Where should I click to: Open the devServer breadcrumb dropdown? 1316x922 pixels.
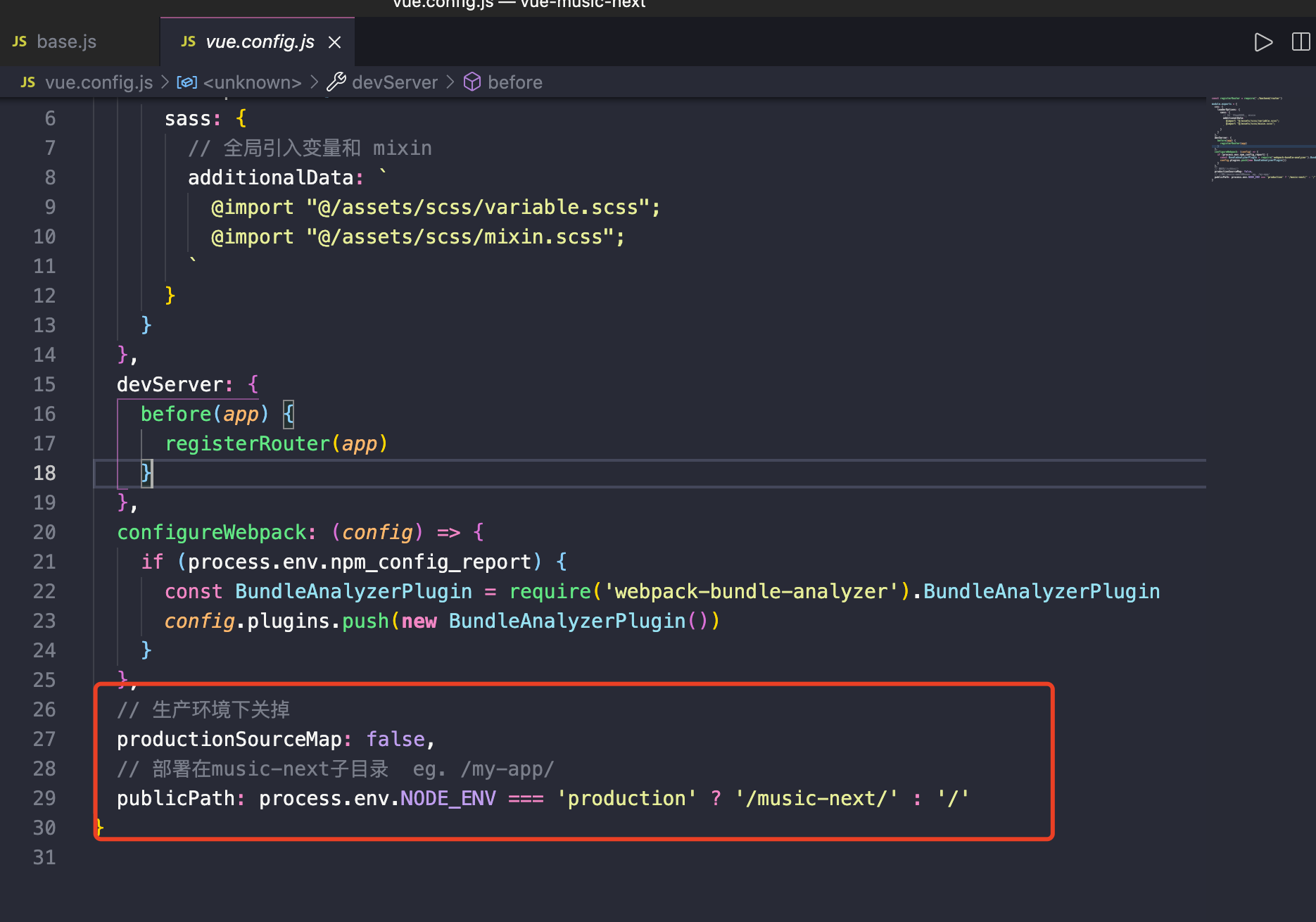click(394, 82)
